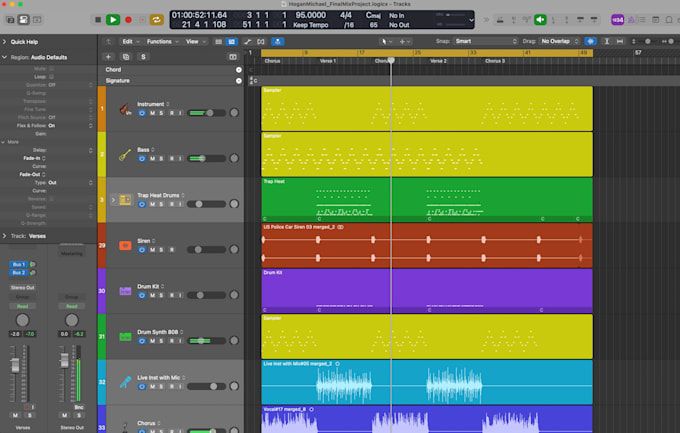Open the Library panel icon
Viewport: 680px width, 433px height.
(10, 20)
